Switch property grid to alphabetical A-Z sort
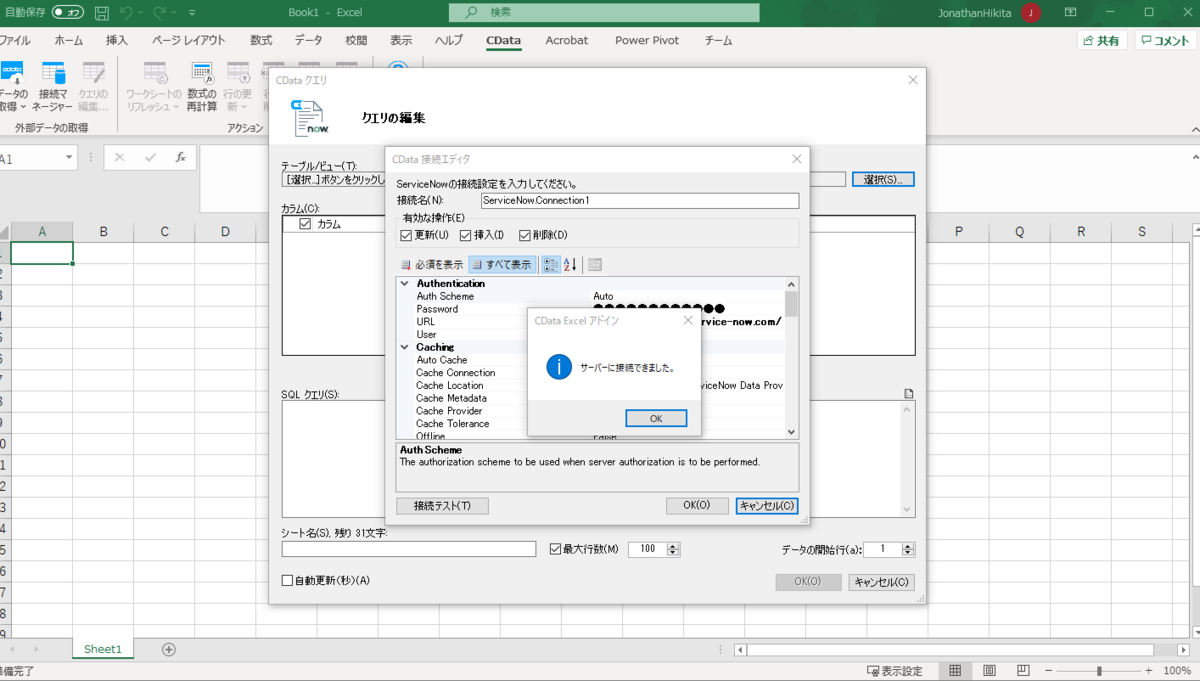1200x681 pixels. click(570, 264)
